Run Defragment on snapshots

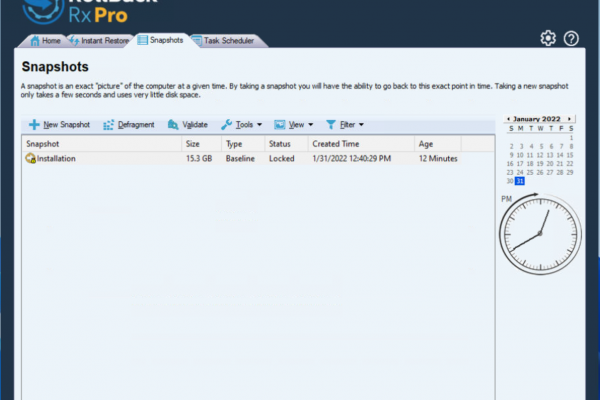(x=129, y=125)
